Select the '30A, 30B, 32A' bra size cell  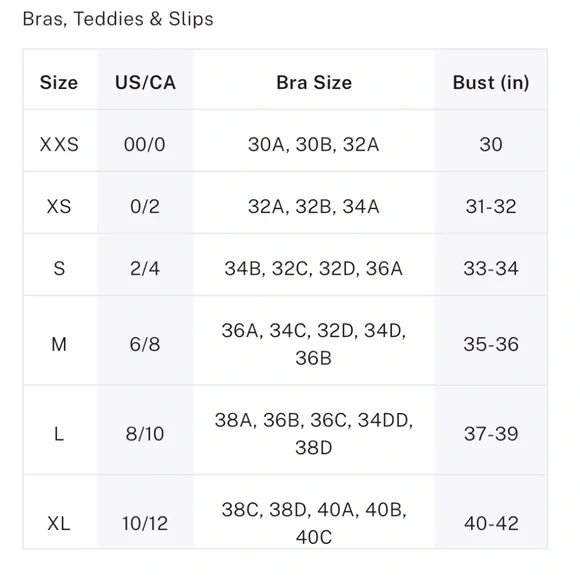314,145
